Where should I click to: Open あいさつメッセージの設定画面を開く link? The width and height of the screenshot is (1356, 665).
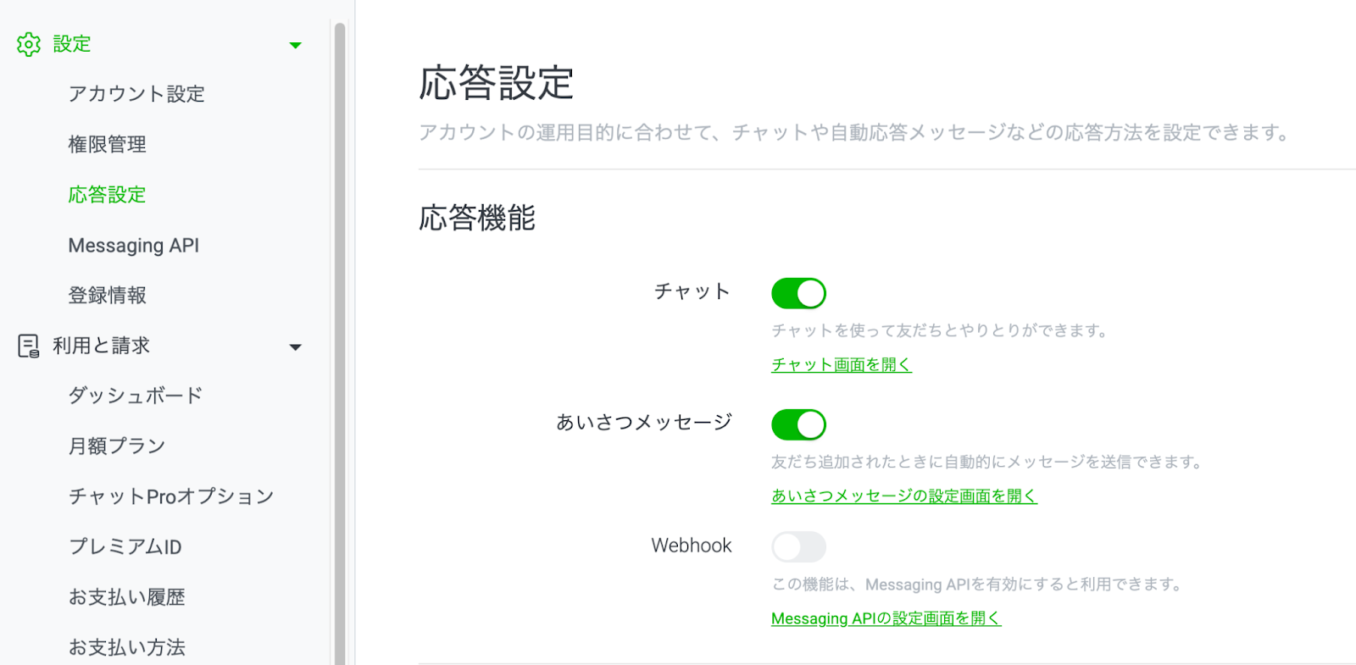click(903, 495)
